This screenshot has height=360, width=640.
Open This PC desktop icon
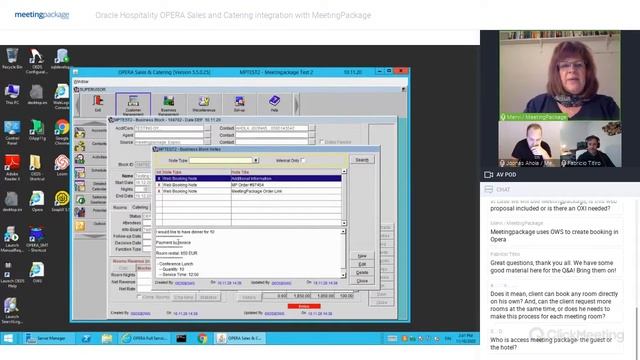pos(12,94)
